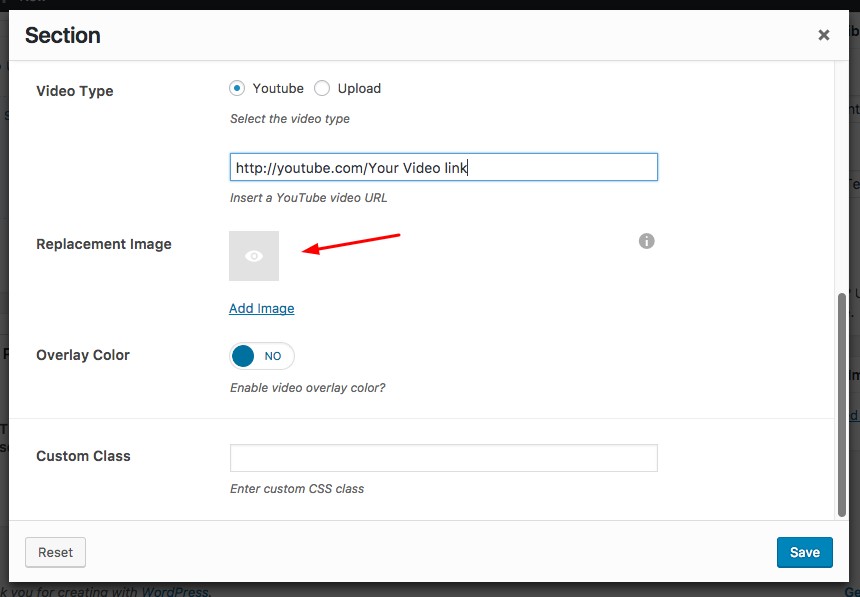Focus the YouTube video URL field

pos(444,167)
